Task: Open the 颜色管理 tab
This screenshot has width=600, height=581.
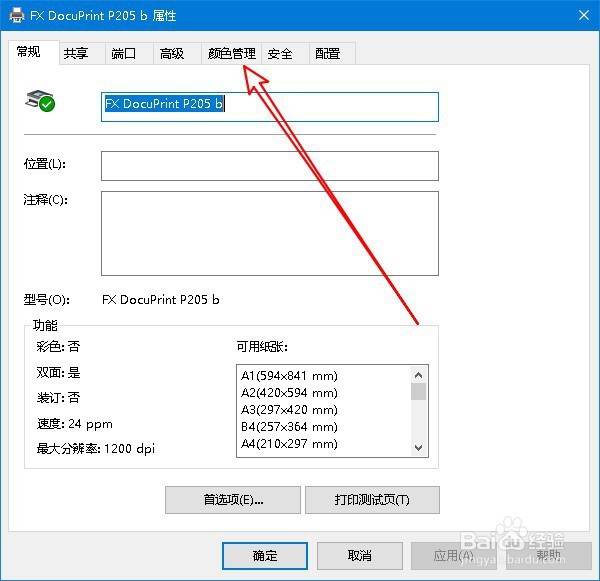Action: (232, 53)
